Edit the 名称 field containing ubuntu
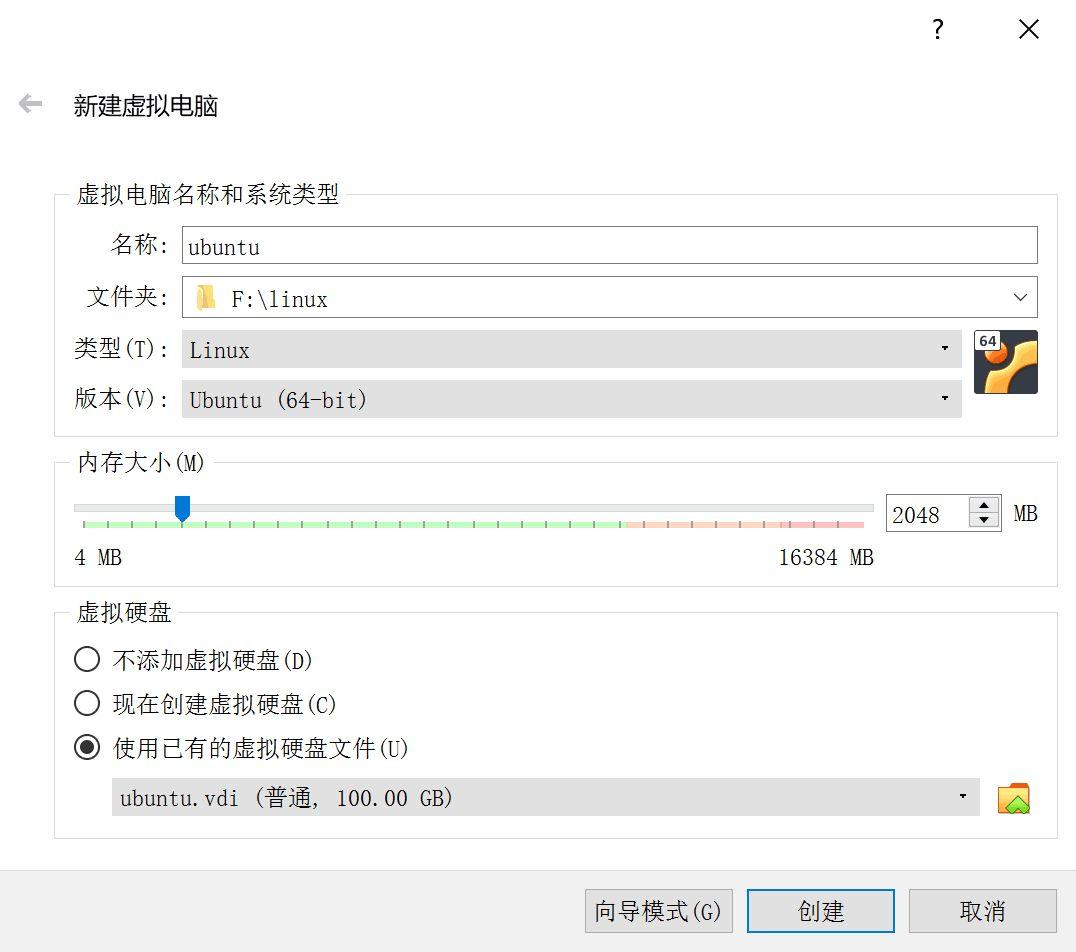1076x952 pixels. [609, 245]
